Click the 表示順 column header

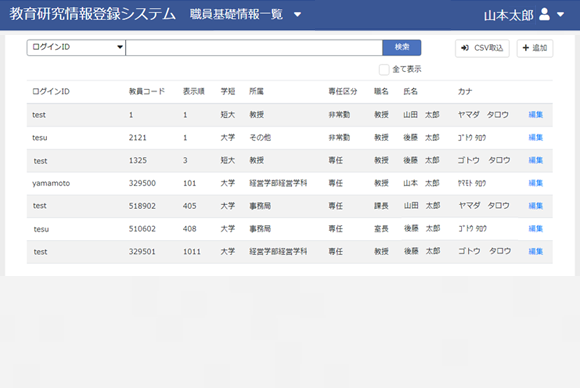tap(194, 91)
